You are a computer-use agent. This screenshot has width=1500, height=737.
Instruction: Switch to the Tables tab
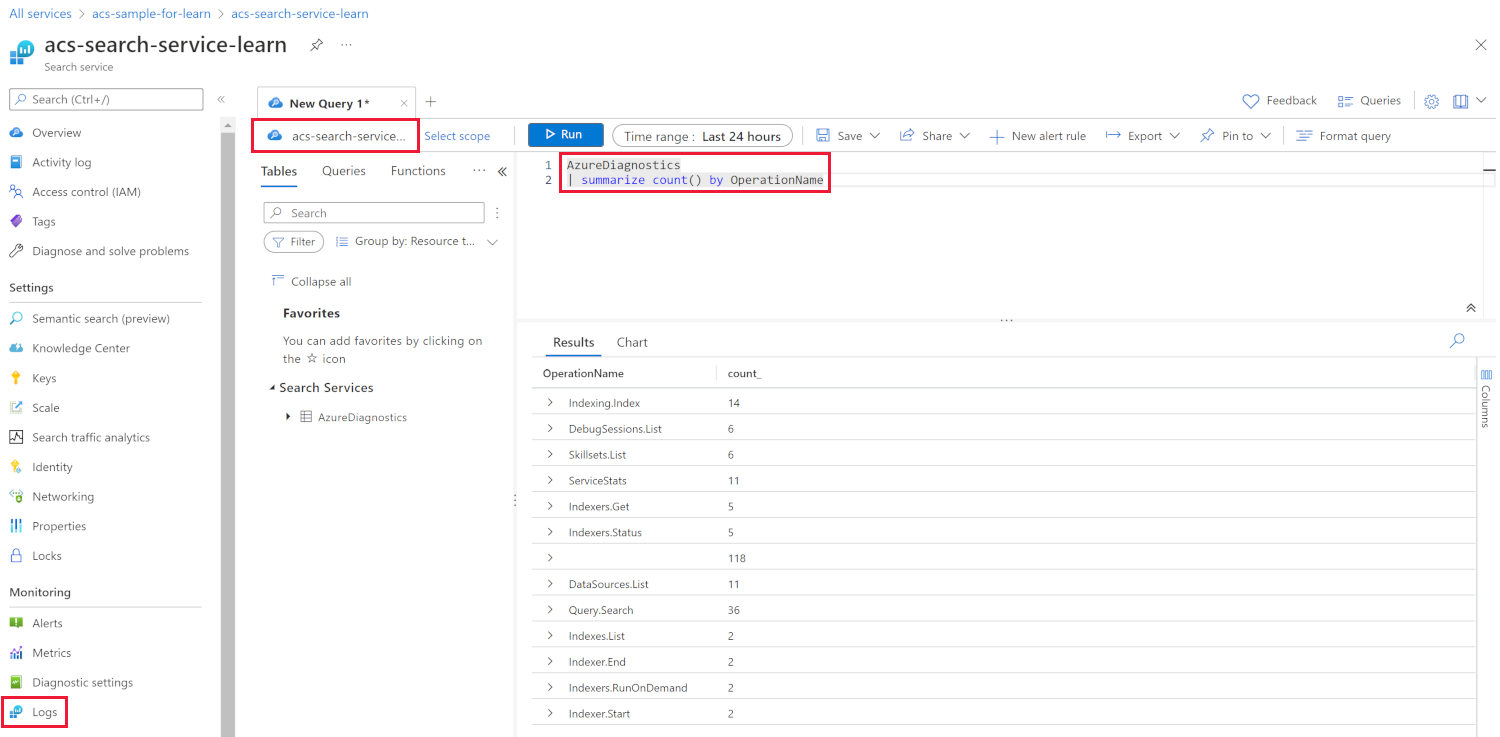click(279, 171)
